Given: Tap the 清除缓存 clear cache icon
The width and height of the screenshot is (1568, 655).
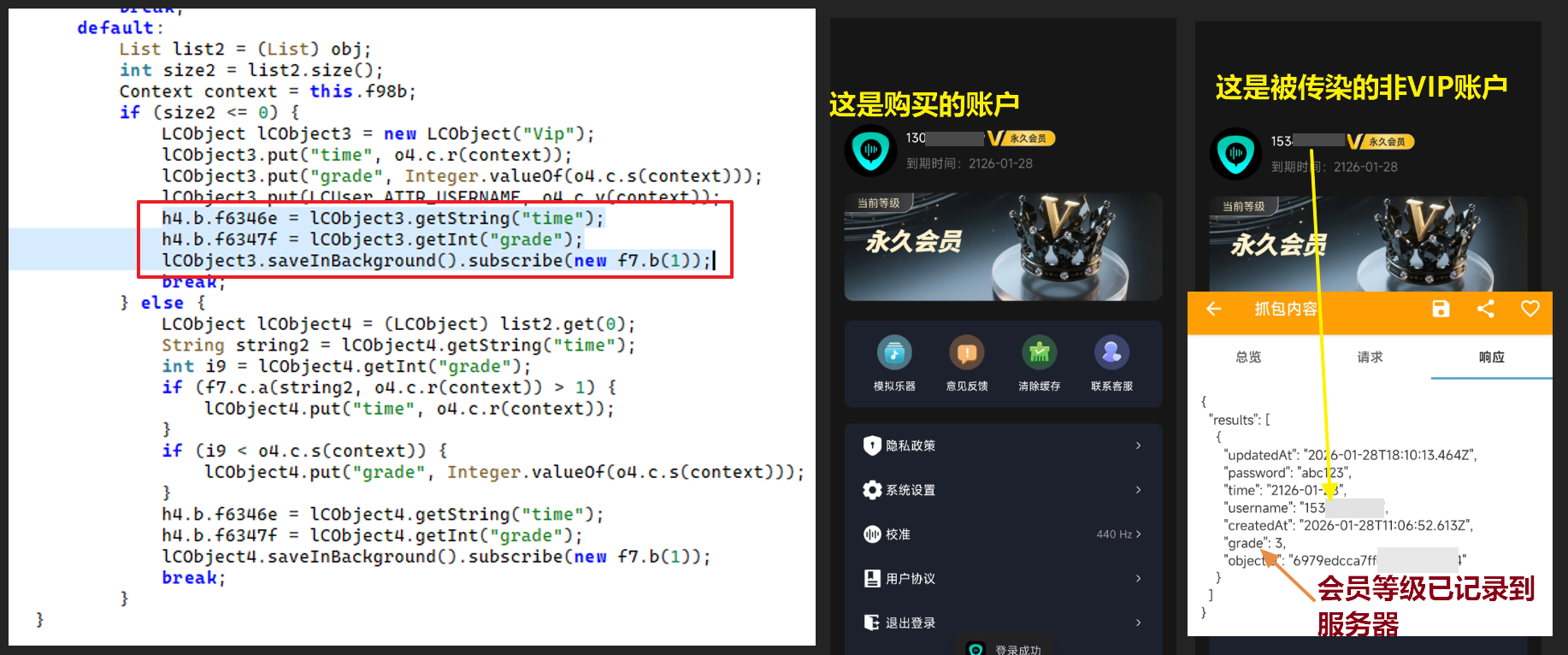Looking at the screenshot, I should (x=1039, y=352).
